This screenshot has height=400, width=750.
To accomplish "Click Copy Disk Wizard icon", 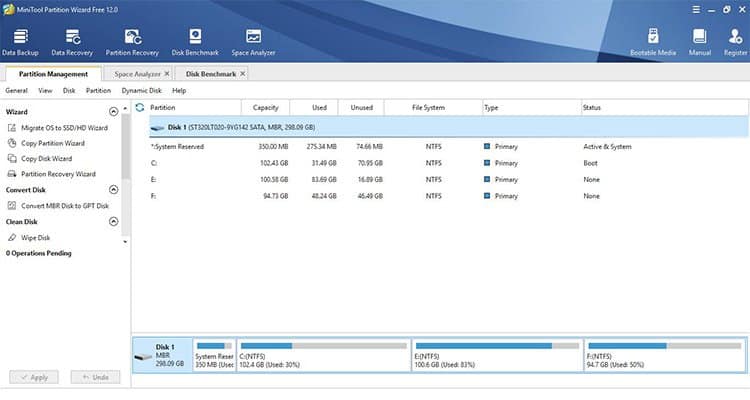I will tap(12, 158).
